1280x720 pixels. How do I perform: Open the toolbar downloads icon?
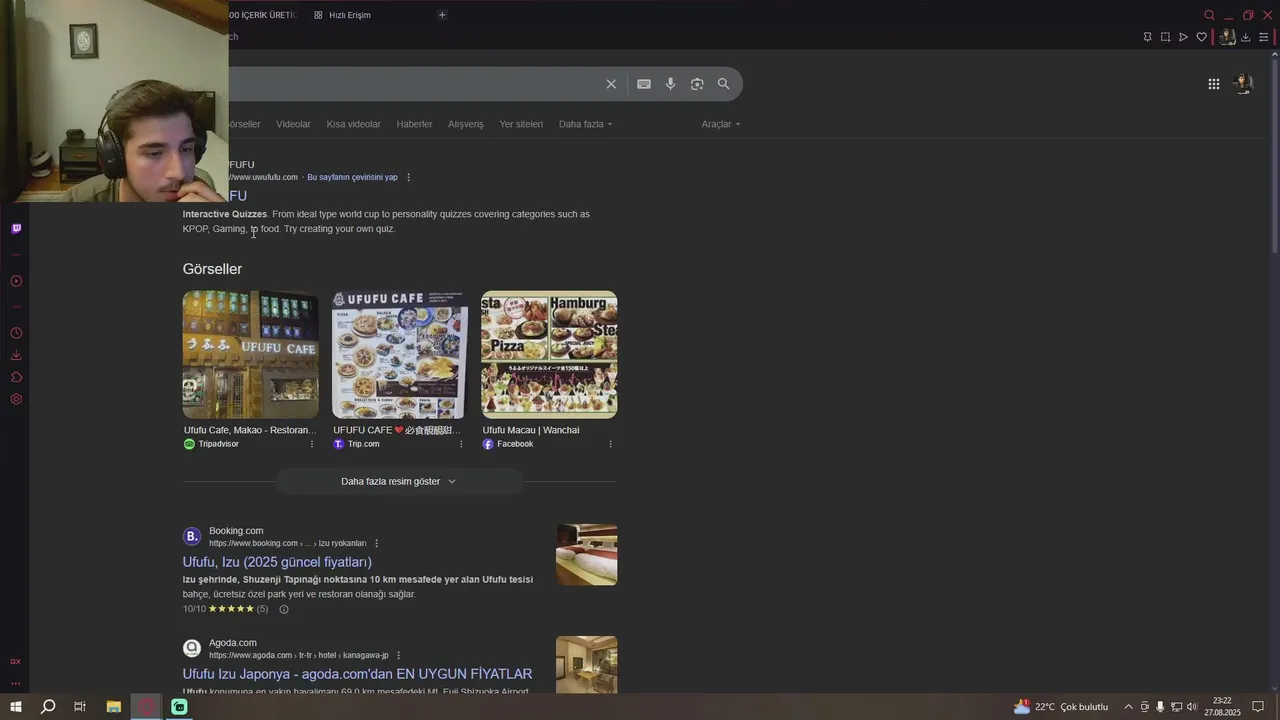(1245, 37)
